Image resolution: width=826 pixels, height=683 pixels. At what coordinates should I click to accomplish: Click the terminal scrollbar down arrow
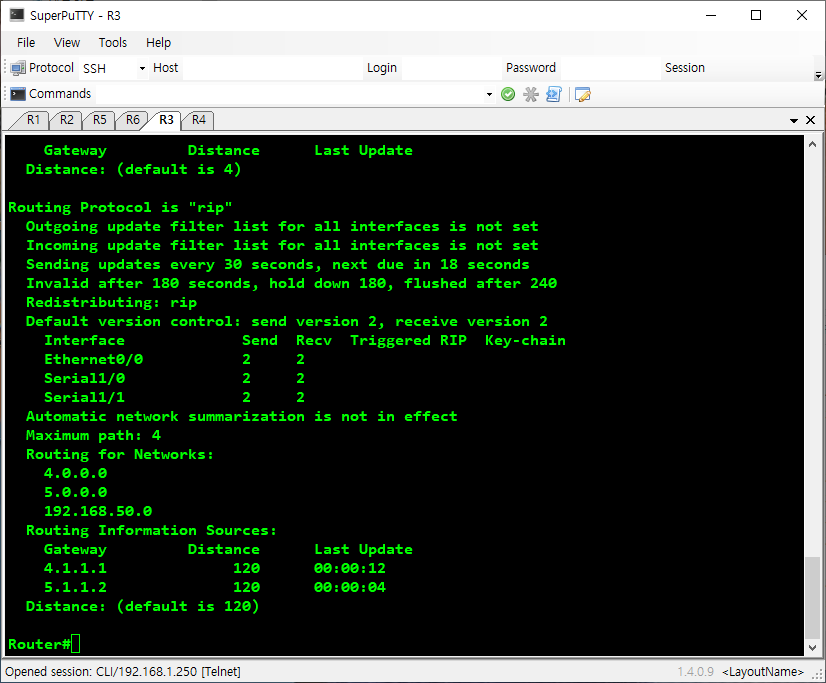click(812, 647)
